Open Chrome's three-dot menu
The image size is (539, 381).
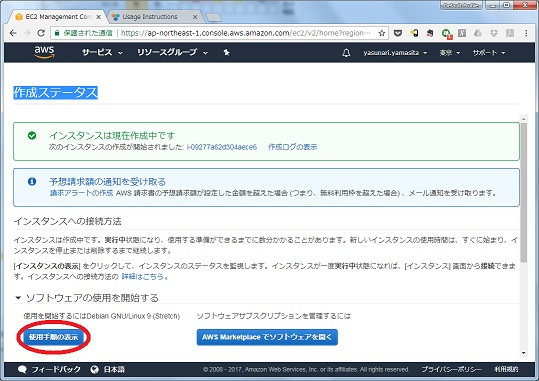(526, 33)
